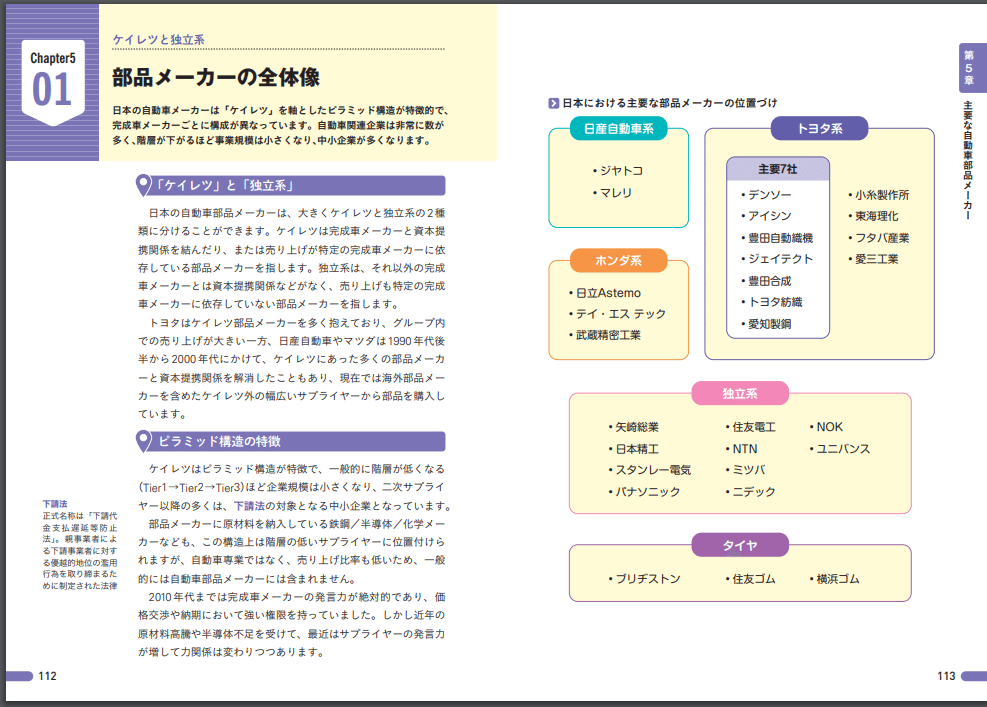Image resolution: width=987 pixels, height=707 pixels.
Task: Click the title 部品メーカーの全体像
Action: [x=216, y=77]
